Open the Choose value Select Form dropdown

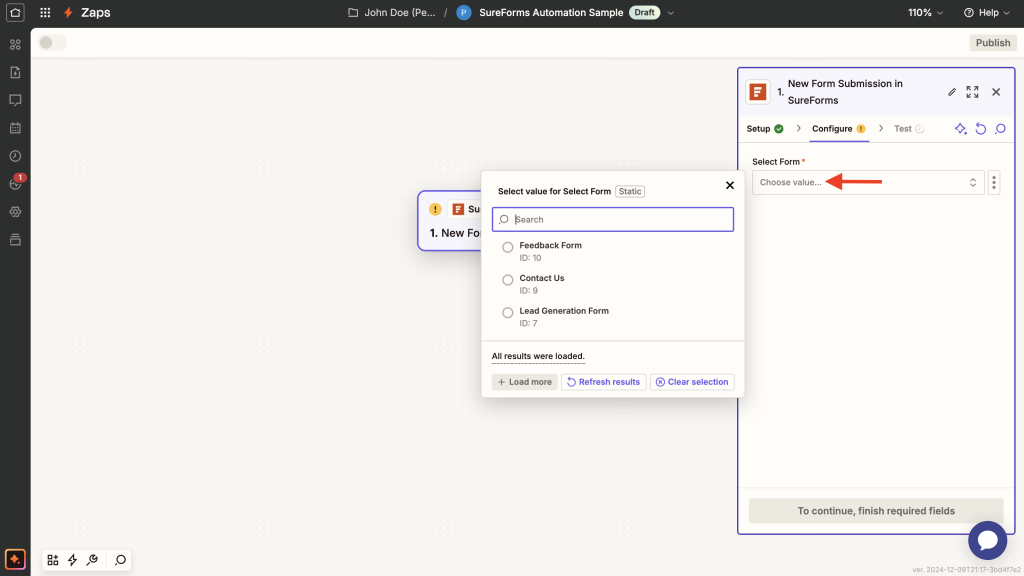[x=866, y=182]
